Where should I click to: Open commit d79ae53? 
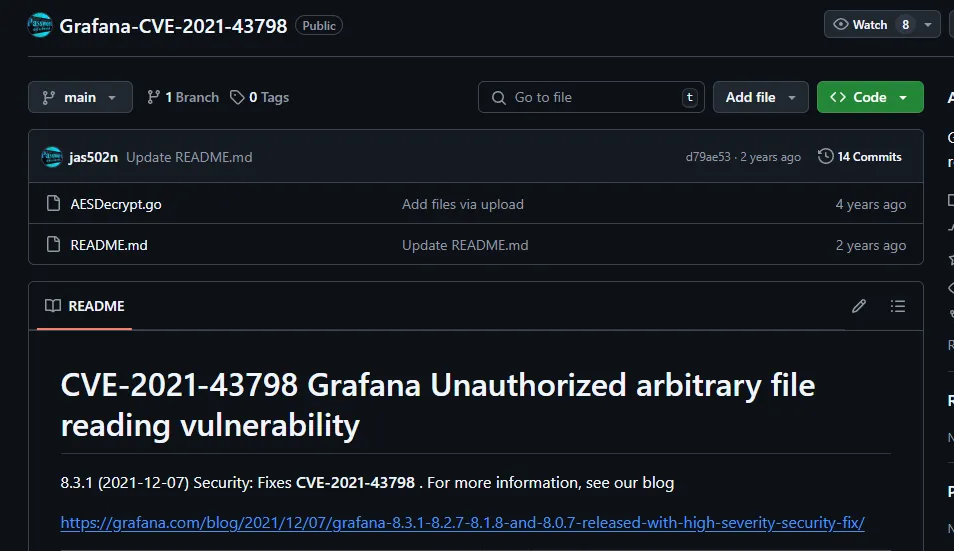[708, 157]
